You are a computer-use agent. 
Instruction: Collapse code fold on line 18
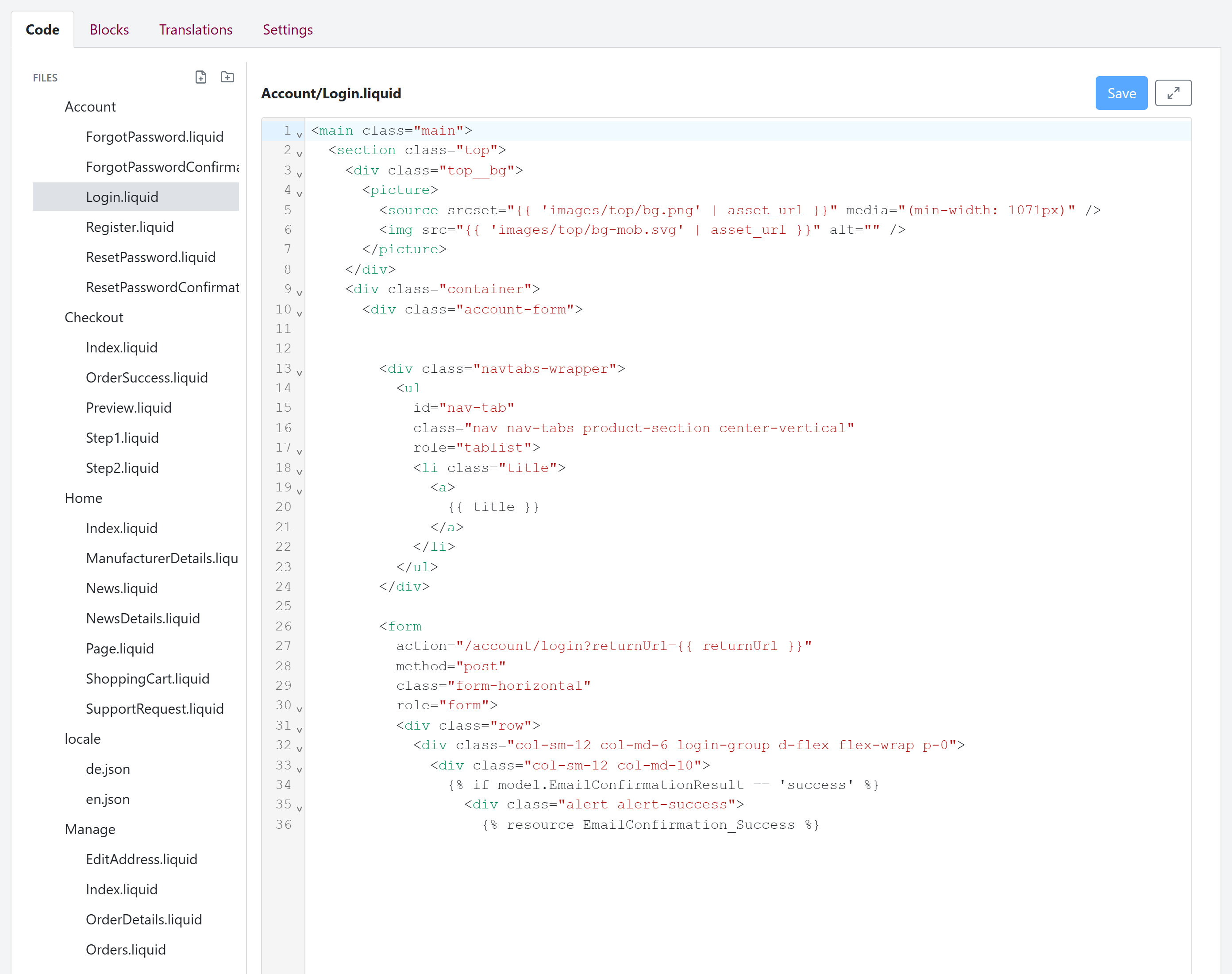299,472
